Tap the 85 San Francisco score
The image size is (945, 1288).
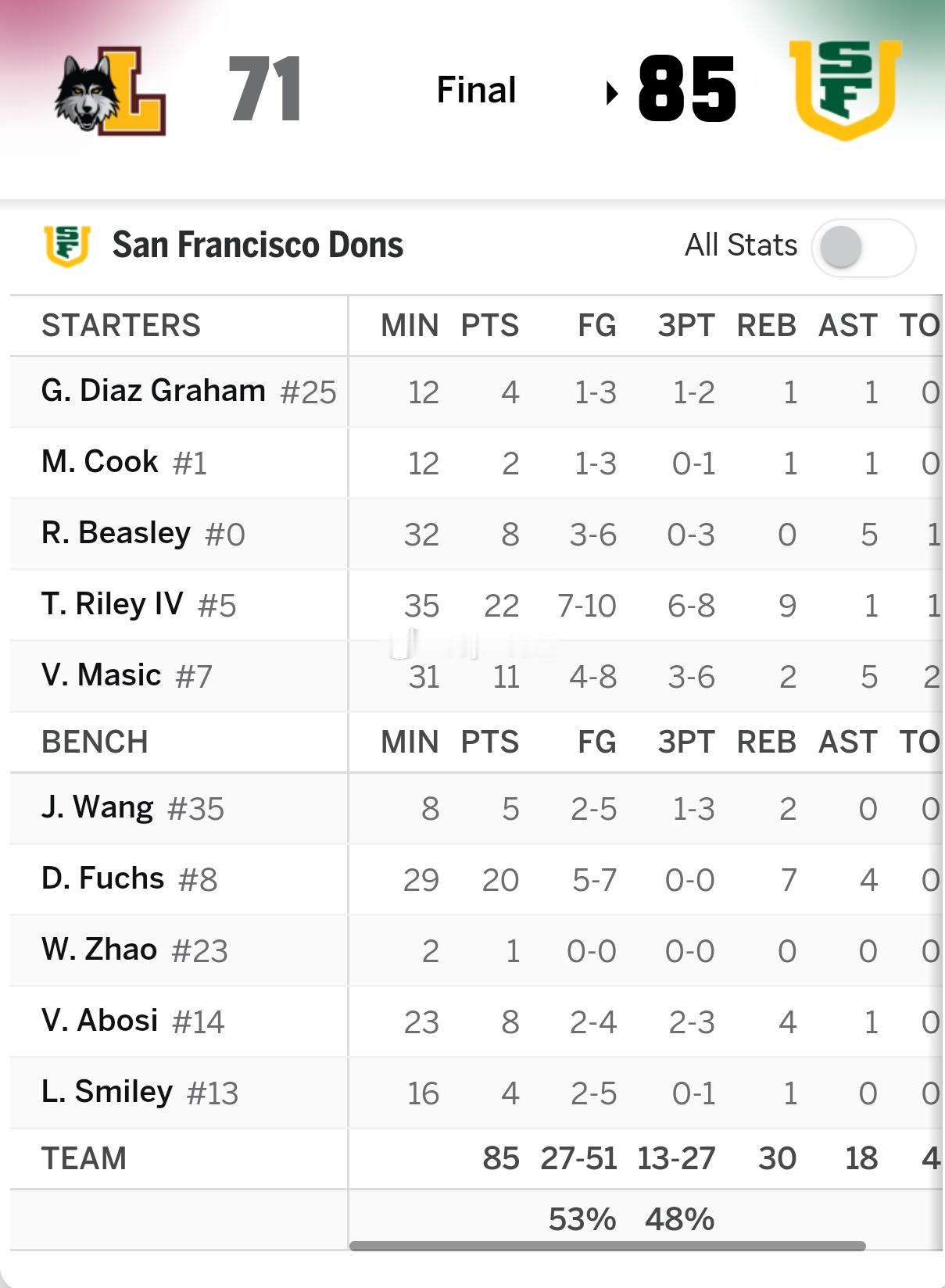(x=687, y=90)
